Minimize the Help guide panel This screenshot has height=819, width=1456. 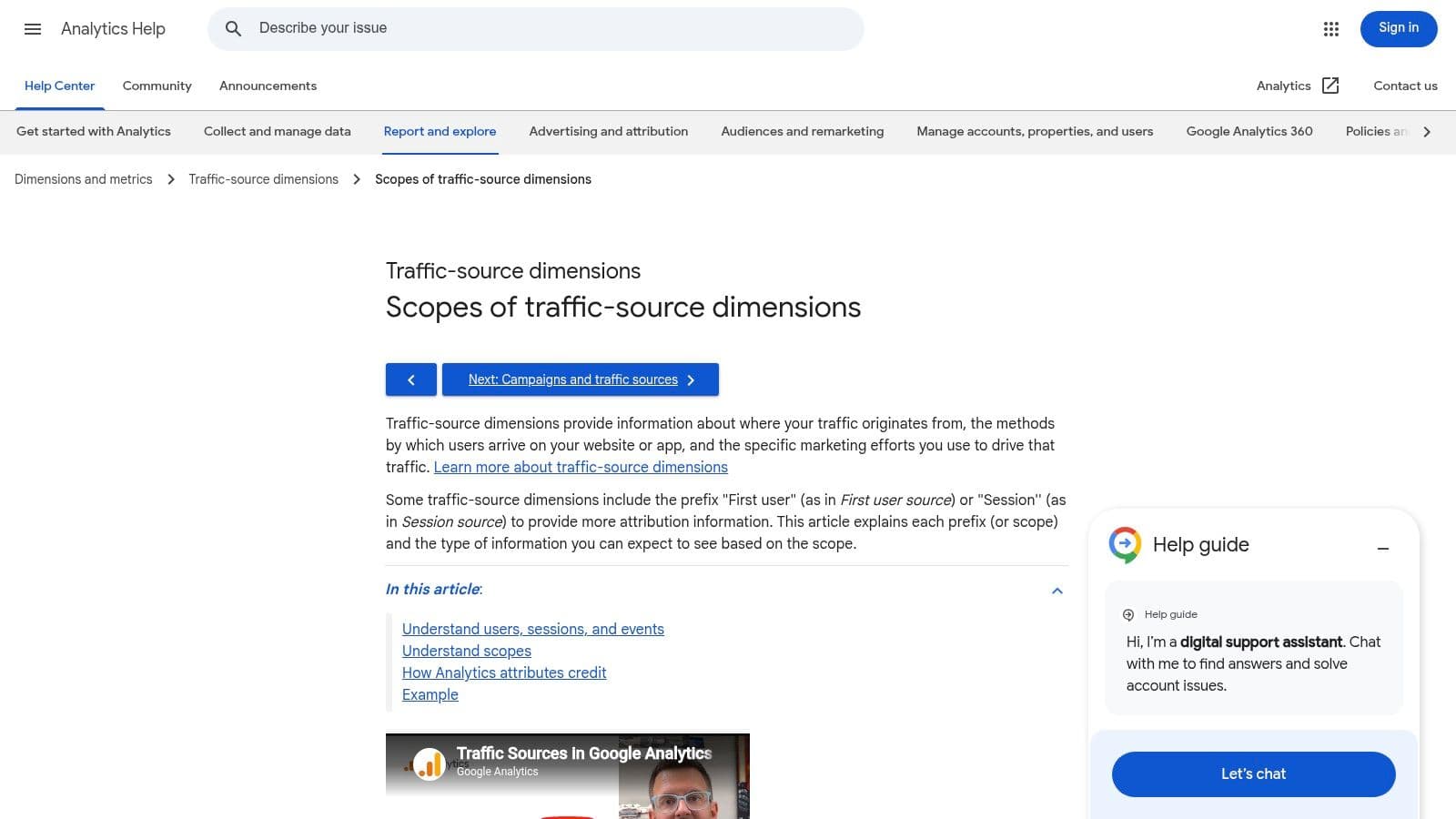(x=1383, y=548)
